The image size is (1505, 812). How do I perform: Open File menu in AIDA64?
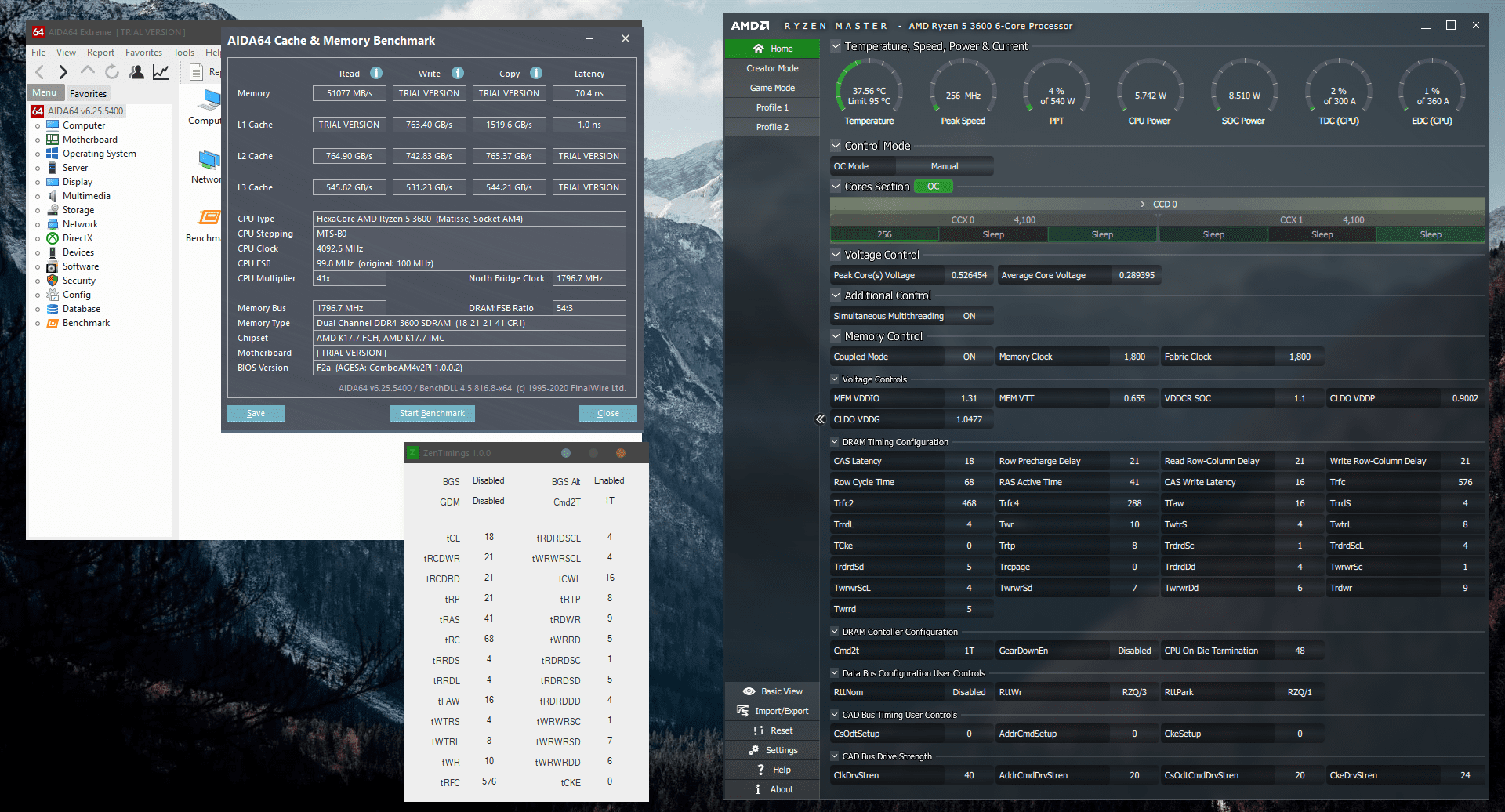click(x=38, y=53)
